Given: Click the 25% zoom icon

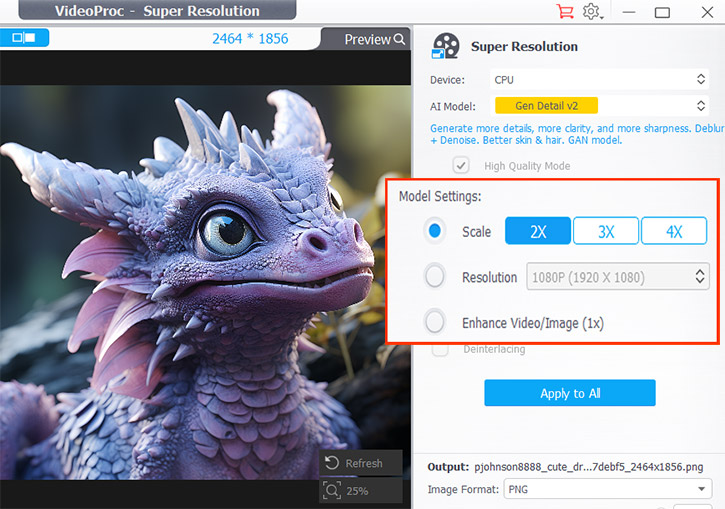Looking at the screenshot, I should (x=333, y=491).
